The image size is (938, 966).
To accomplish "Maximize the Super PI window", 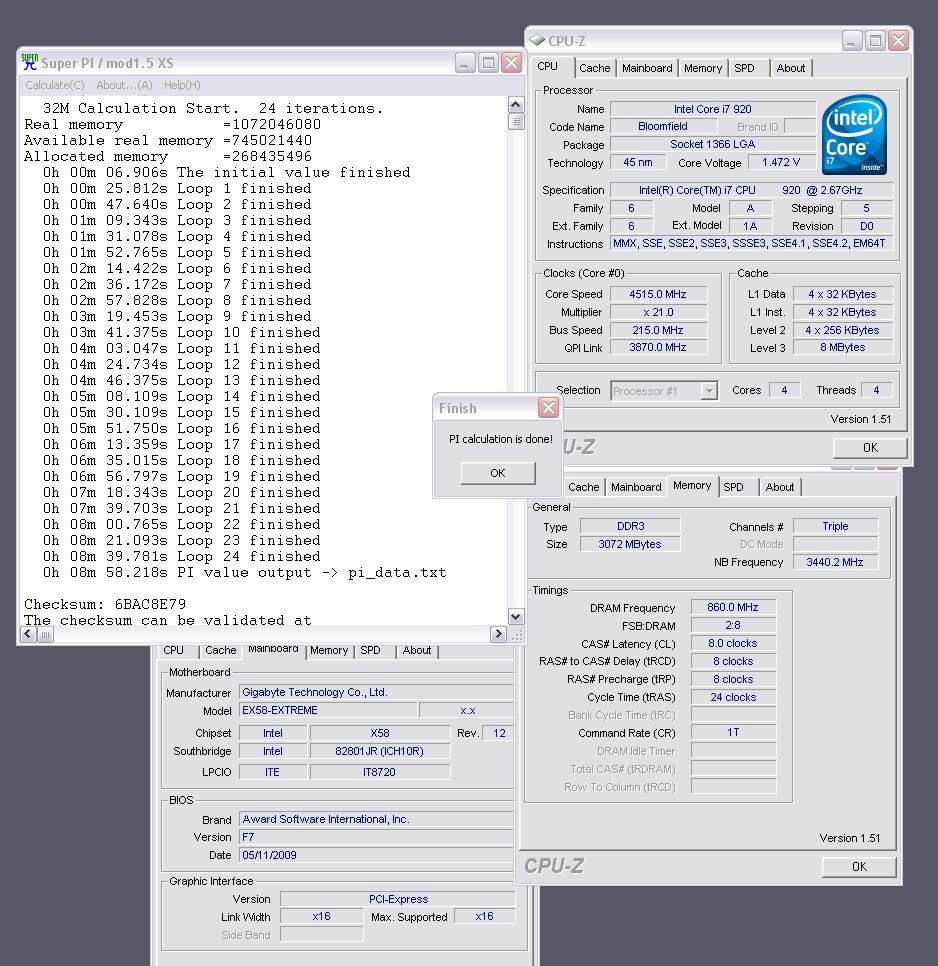I will point(488,63).
